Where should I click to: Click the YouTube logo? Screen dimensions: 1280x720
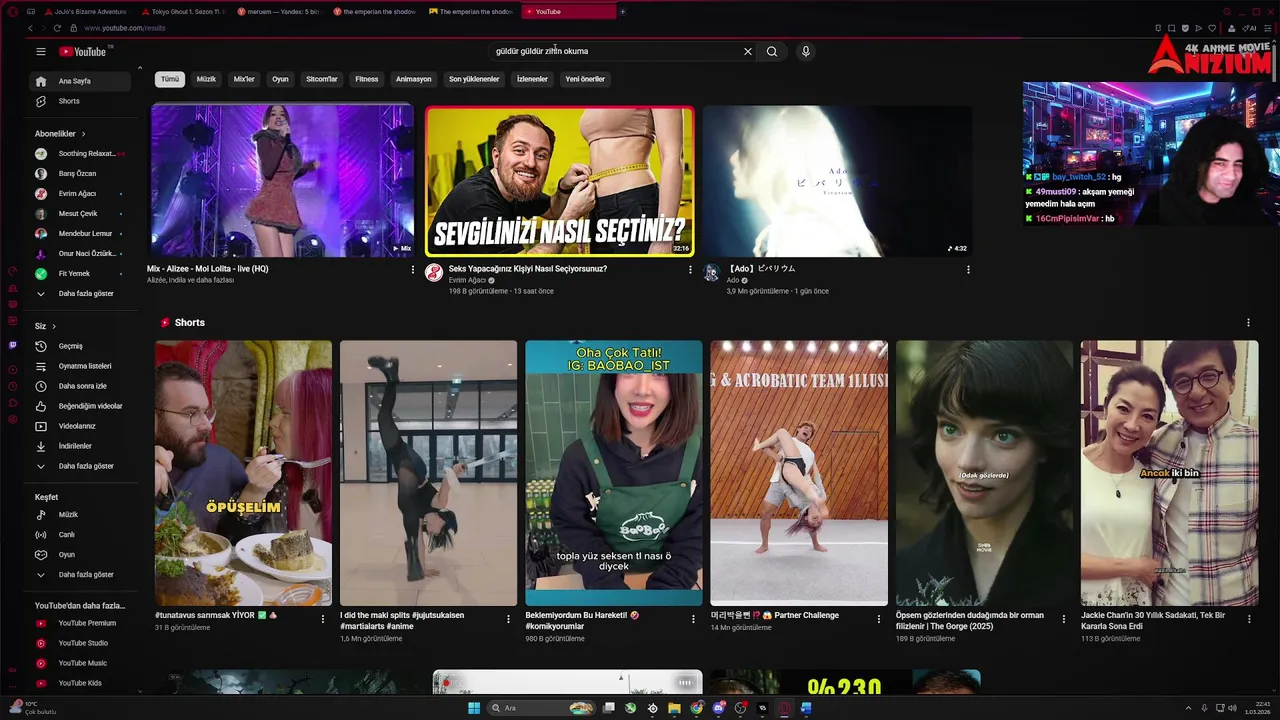[83, 51]
